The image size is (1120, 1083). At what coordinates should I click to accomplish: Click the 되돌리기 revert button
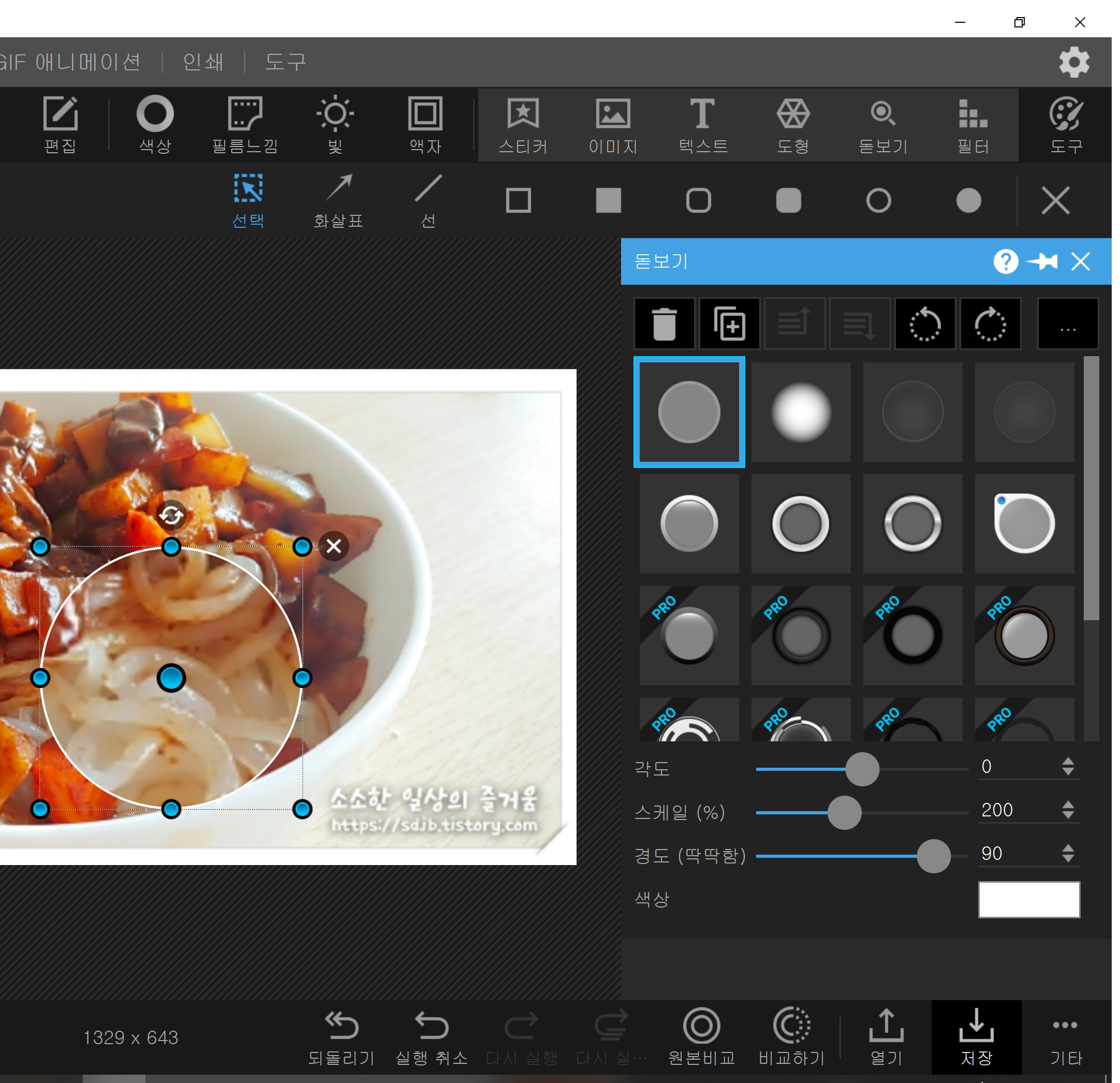(x=341, y=1037)
